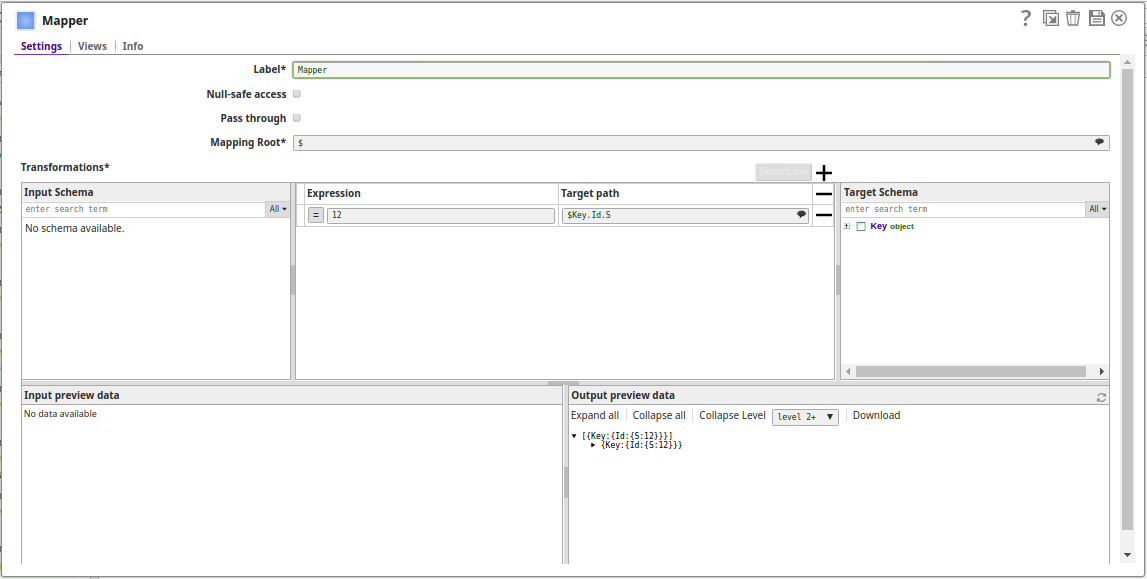Delete the snap with the trash icon
Image resolution: width=1147 pixels, height=579 pixels.
(1073, 18)
